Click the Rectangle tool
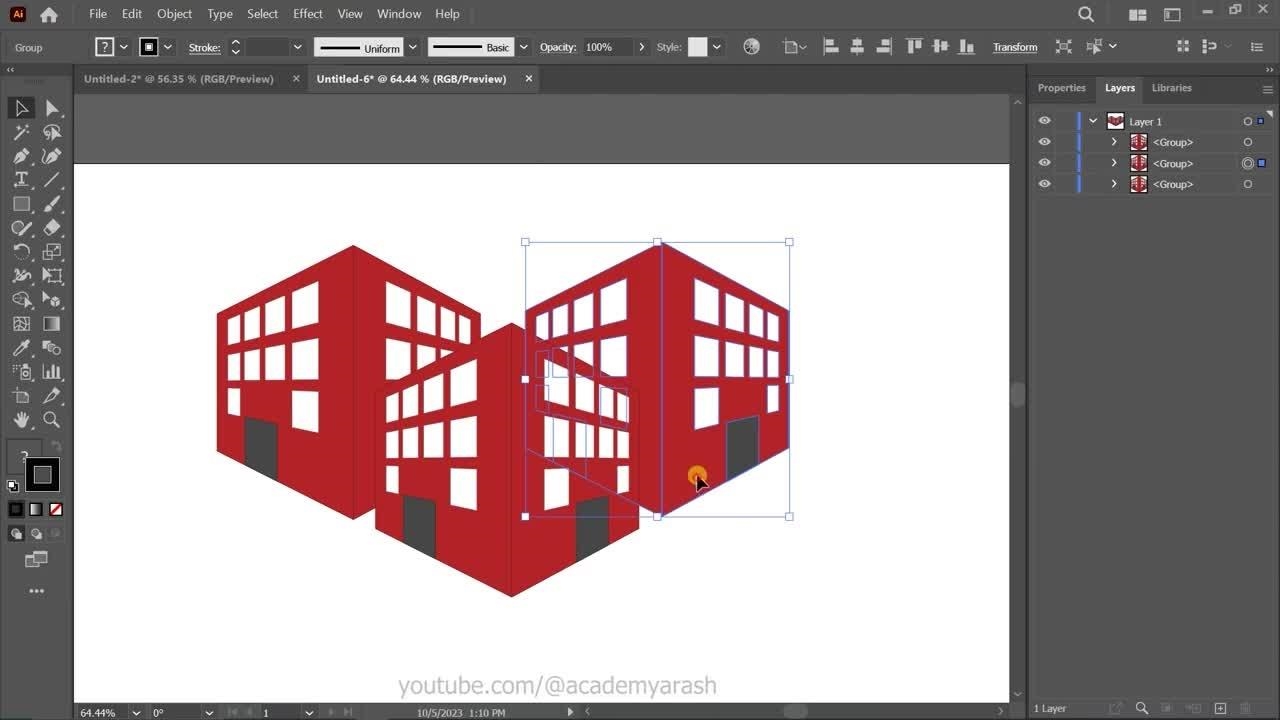The image size is (1280, 720). pos(21,204)
